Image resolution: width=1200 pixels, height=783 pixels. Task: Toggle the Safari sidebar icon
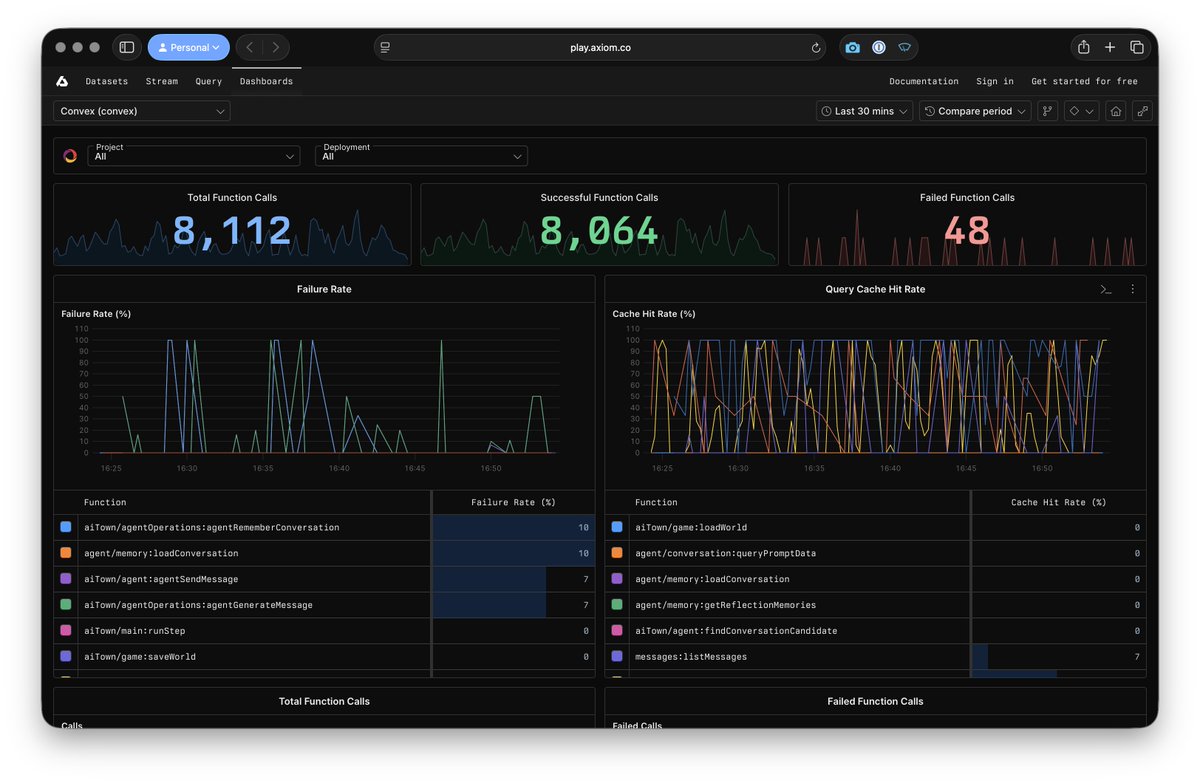click(x=127, y=47)
